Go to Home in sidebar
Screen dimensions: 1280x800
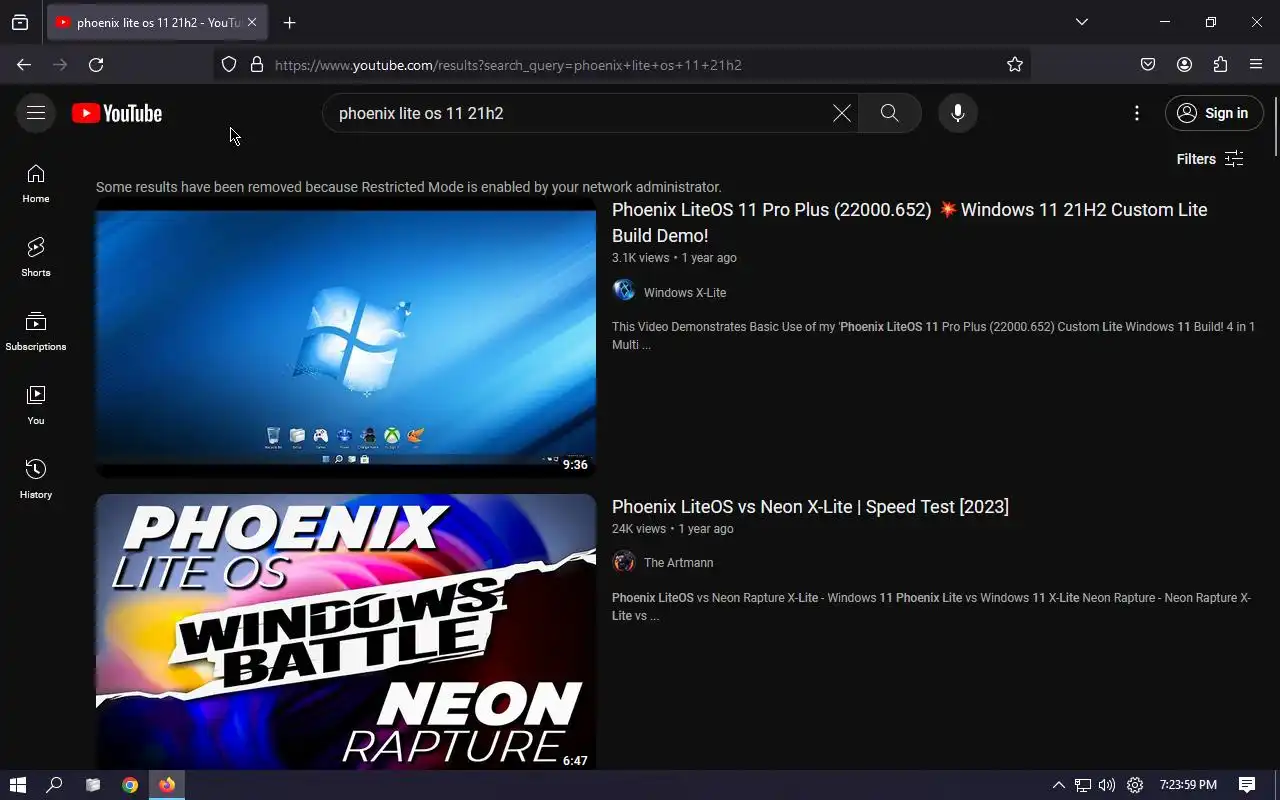pos(36,184)
